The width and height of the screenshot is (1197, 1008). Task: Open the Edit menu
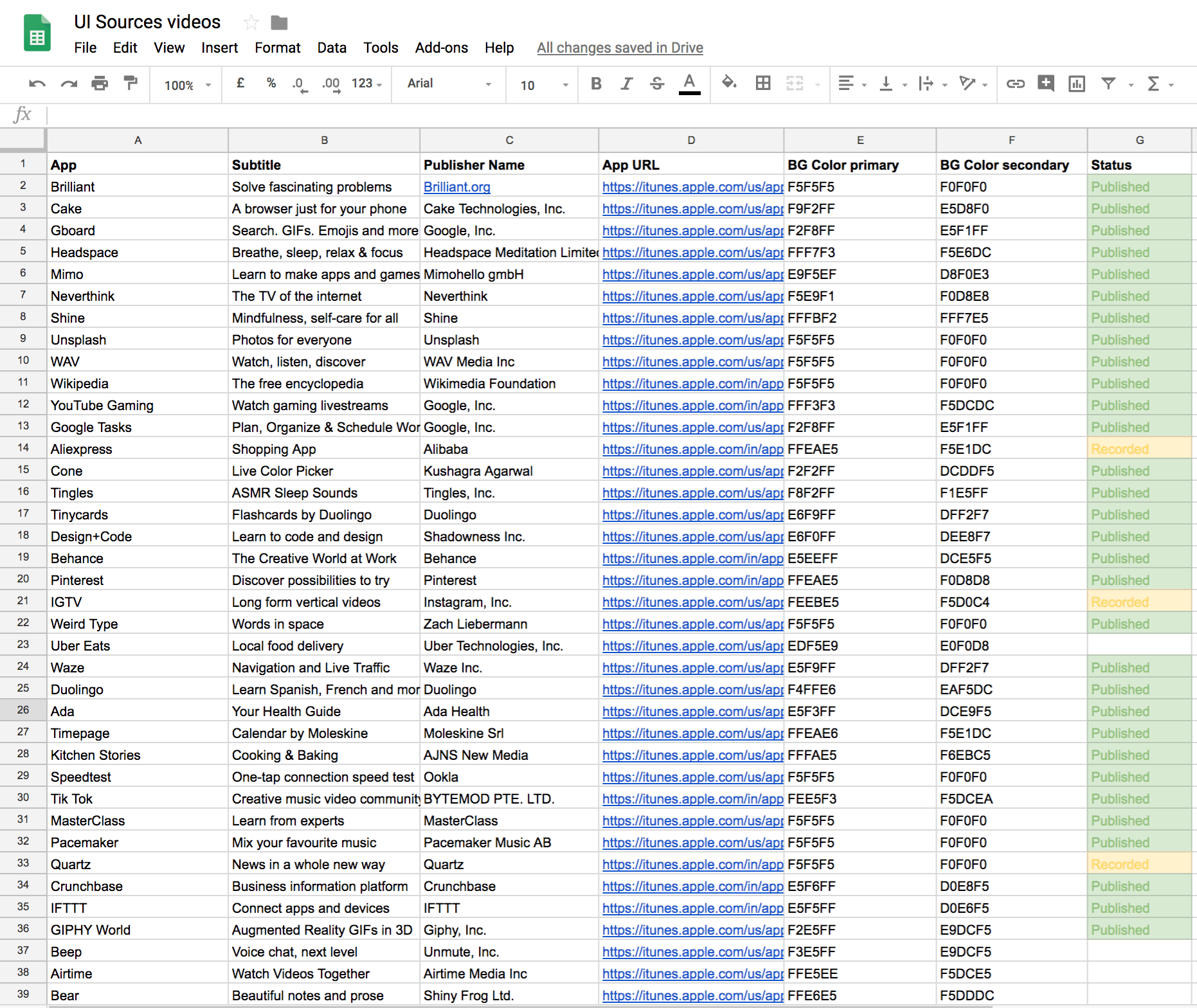(x=125, y=48)
